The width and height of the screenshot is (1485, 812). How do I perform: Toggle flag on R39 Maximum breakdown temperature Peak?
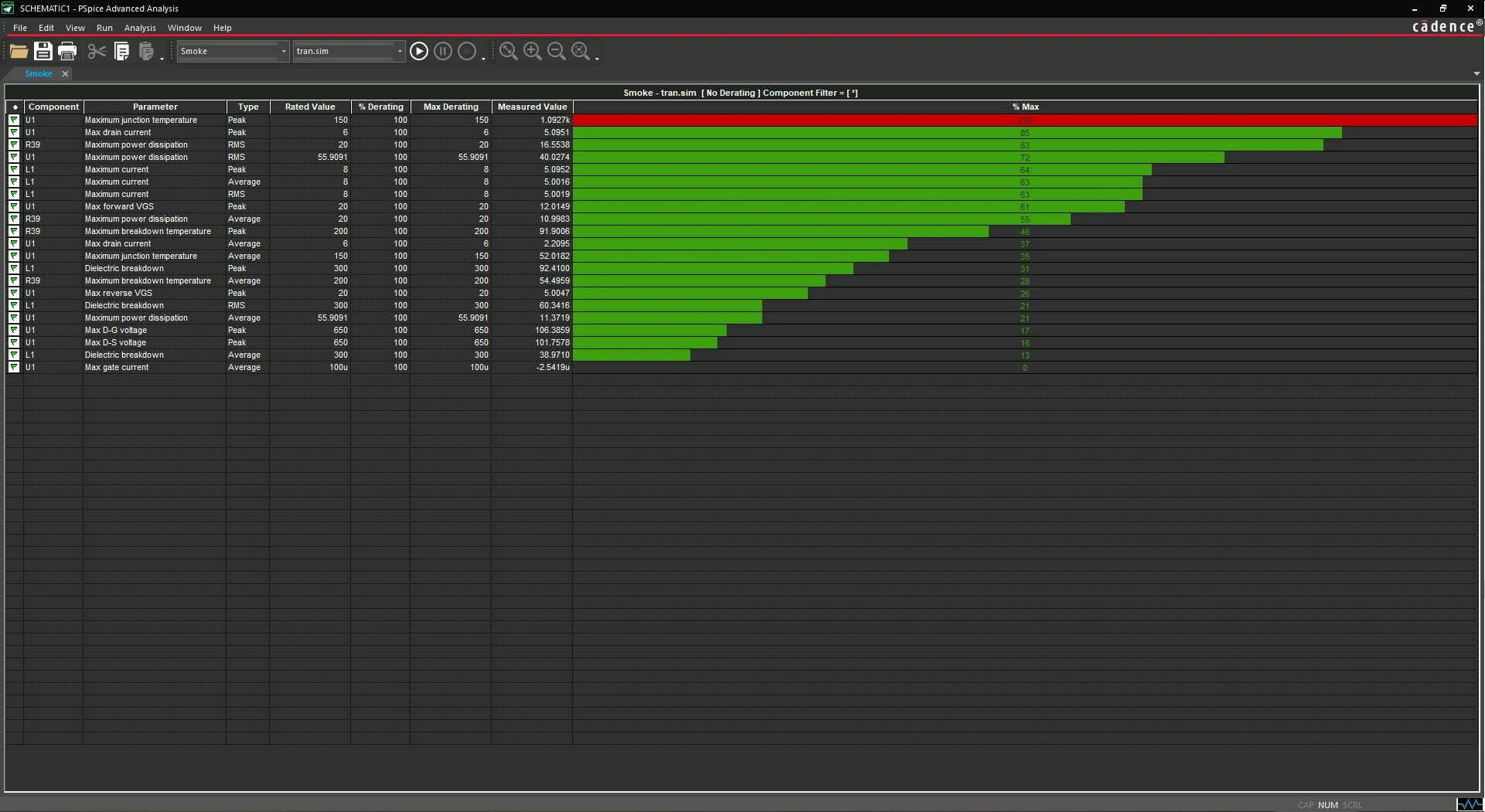(14, 231)
